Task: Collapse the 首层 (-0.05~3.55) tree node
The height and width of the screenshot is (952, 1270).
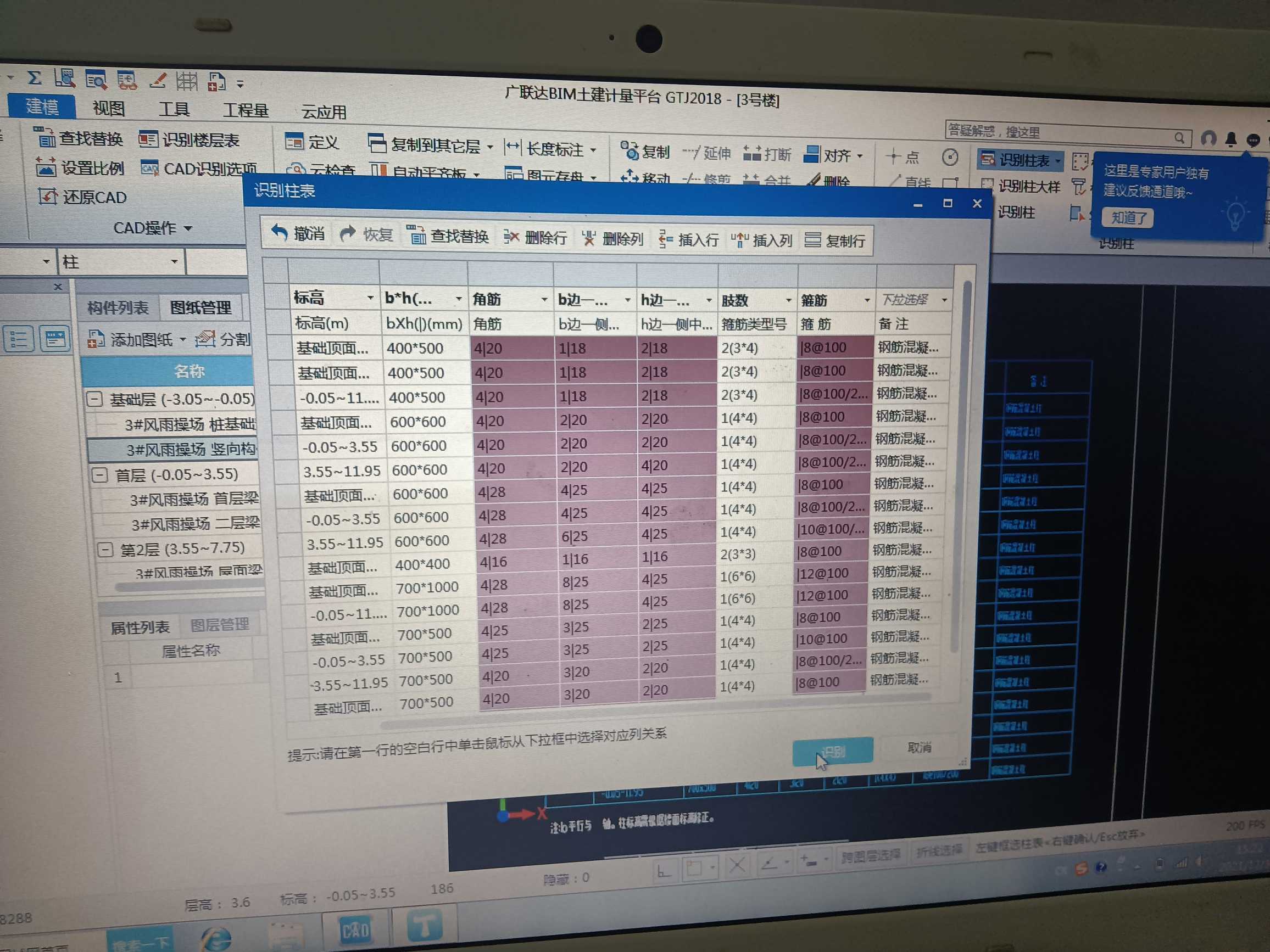Action: [x=100, y=474]
